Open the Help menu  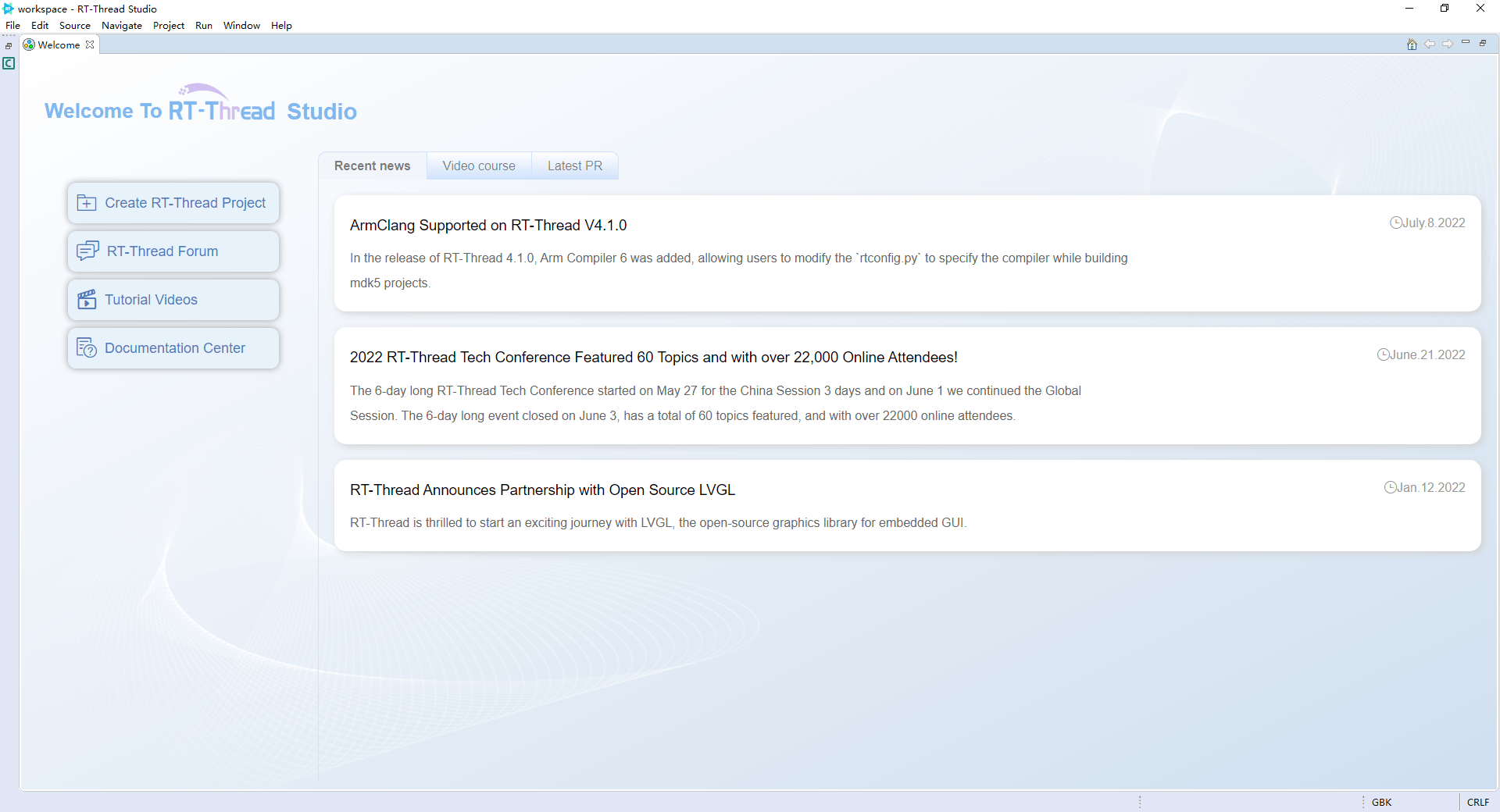(281, 26)
